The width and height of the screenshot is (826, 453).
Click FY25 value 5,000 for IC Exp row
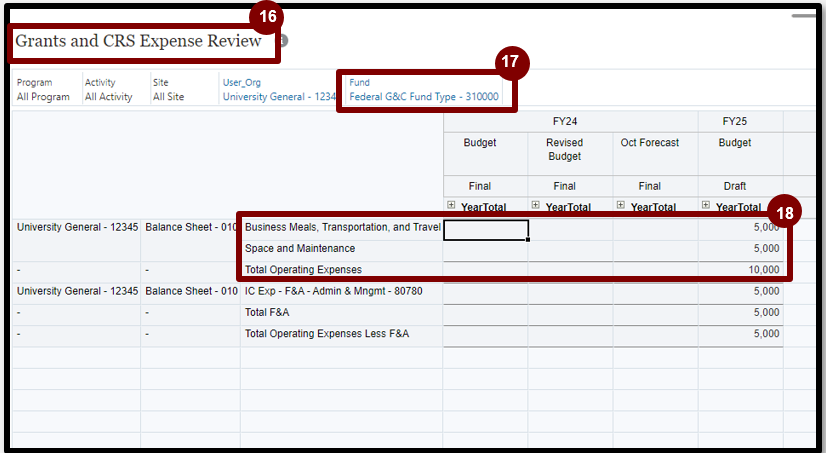pyautogui.click(x=741, y=291)
